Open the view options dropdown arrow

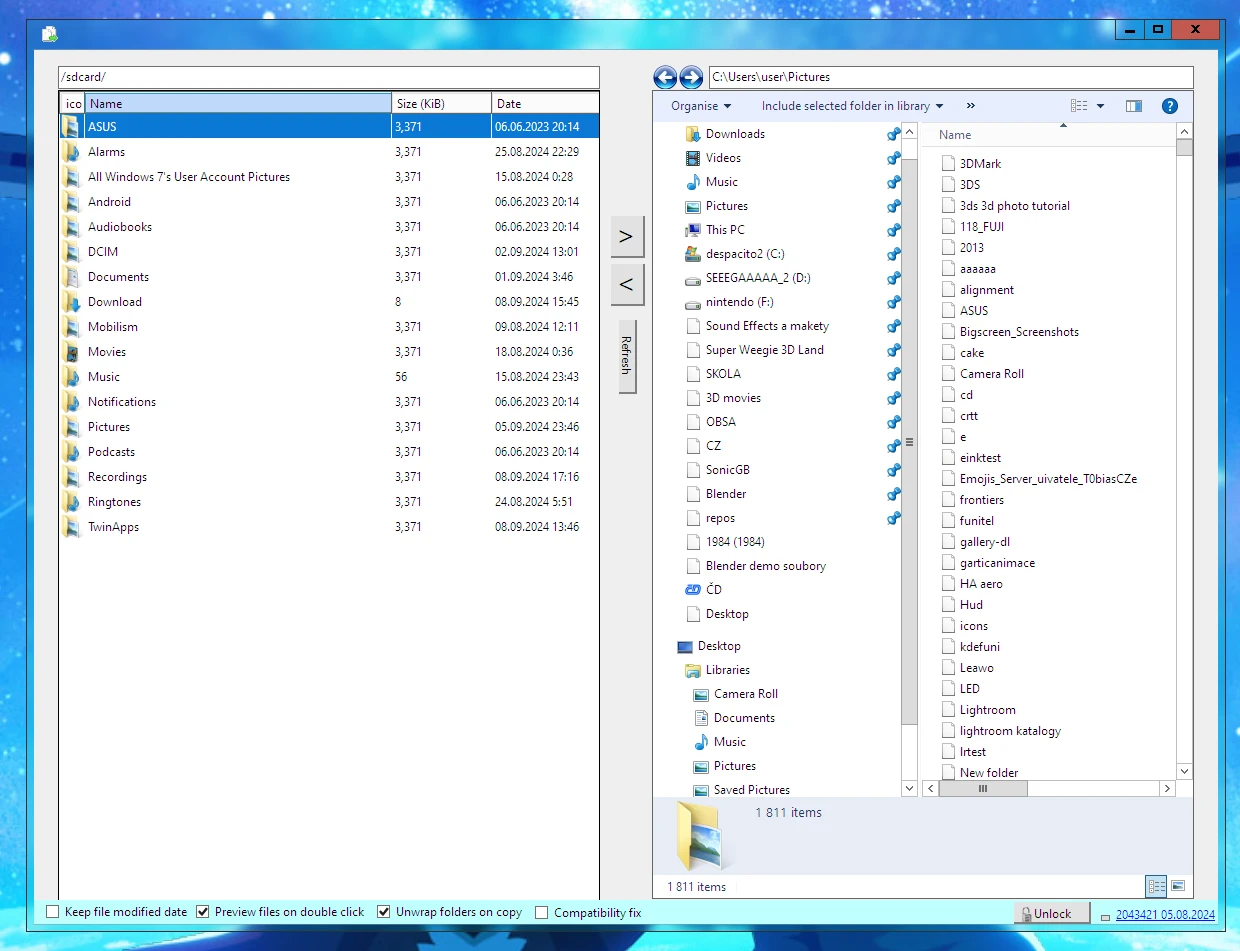click(1101, 106)
